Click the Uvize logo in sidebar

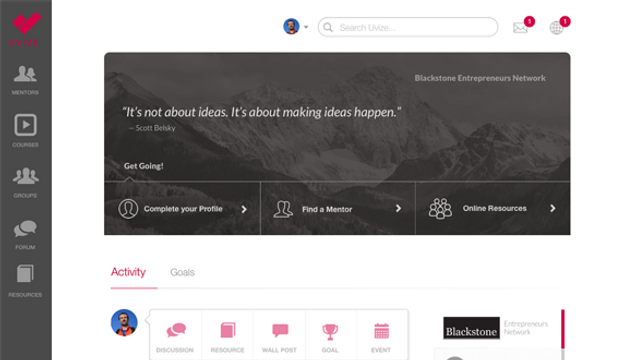click(25, 29)
